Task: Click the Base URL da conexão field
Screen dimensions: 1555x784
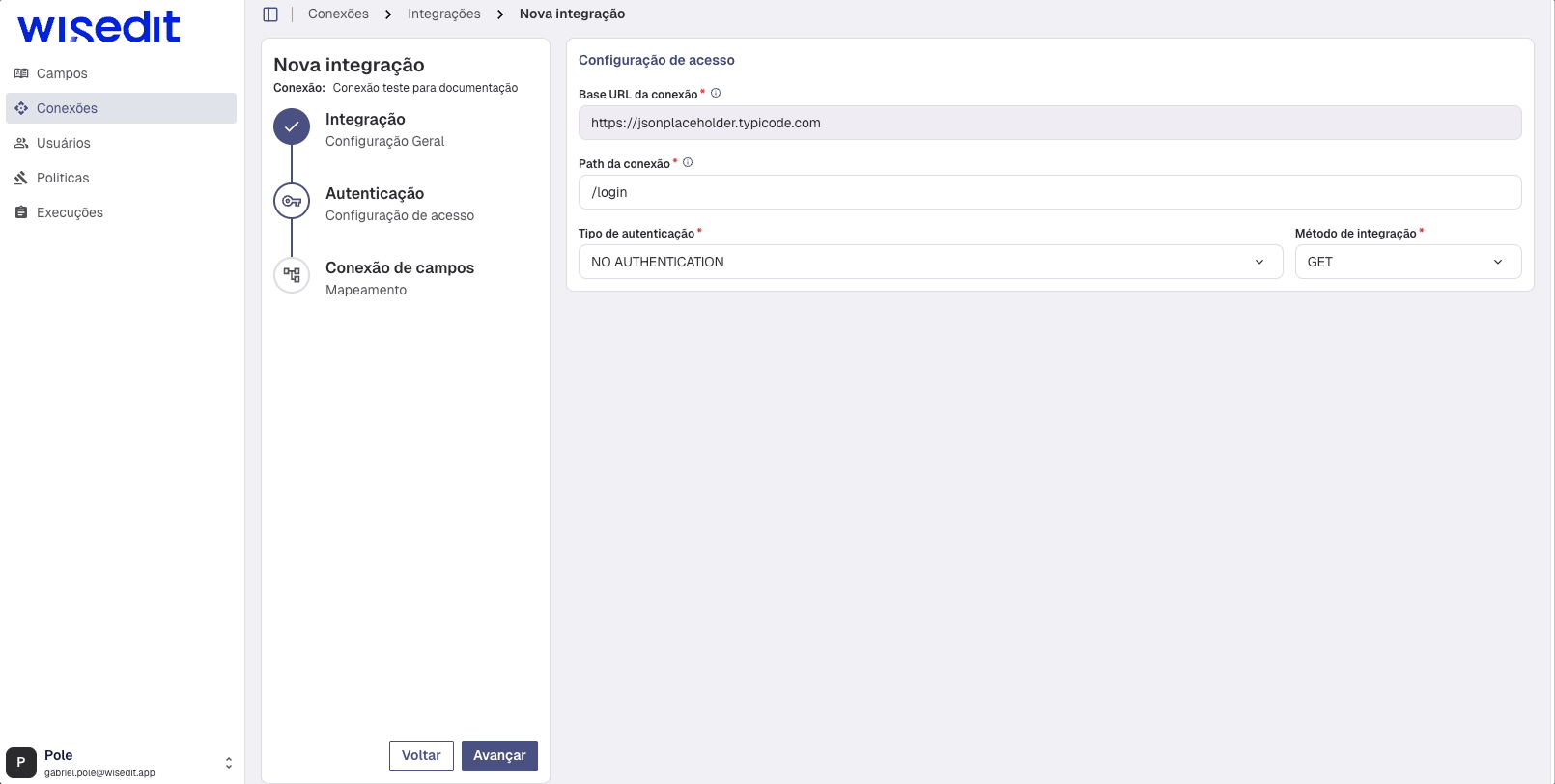Action: pyautogui.click(x=1050, y=123)
